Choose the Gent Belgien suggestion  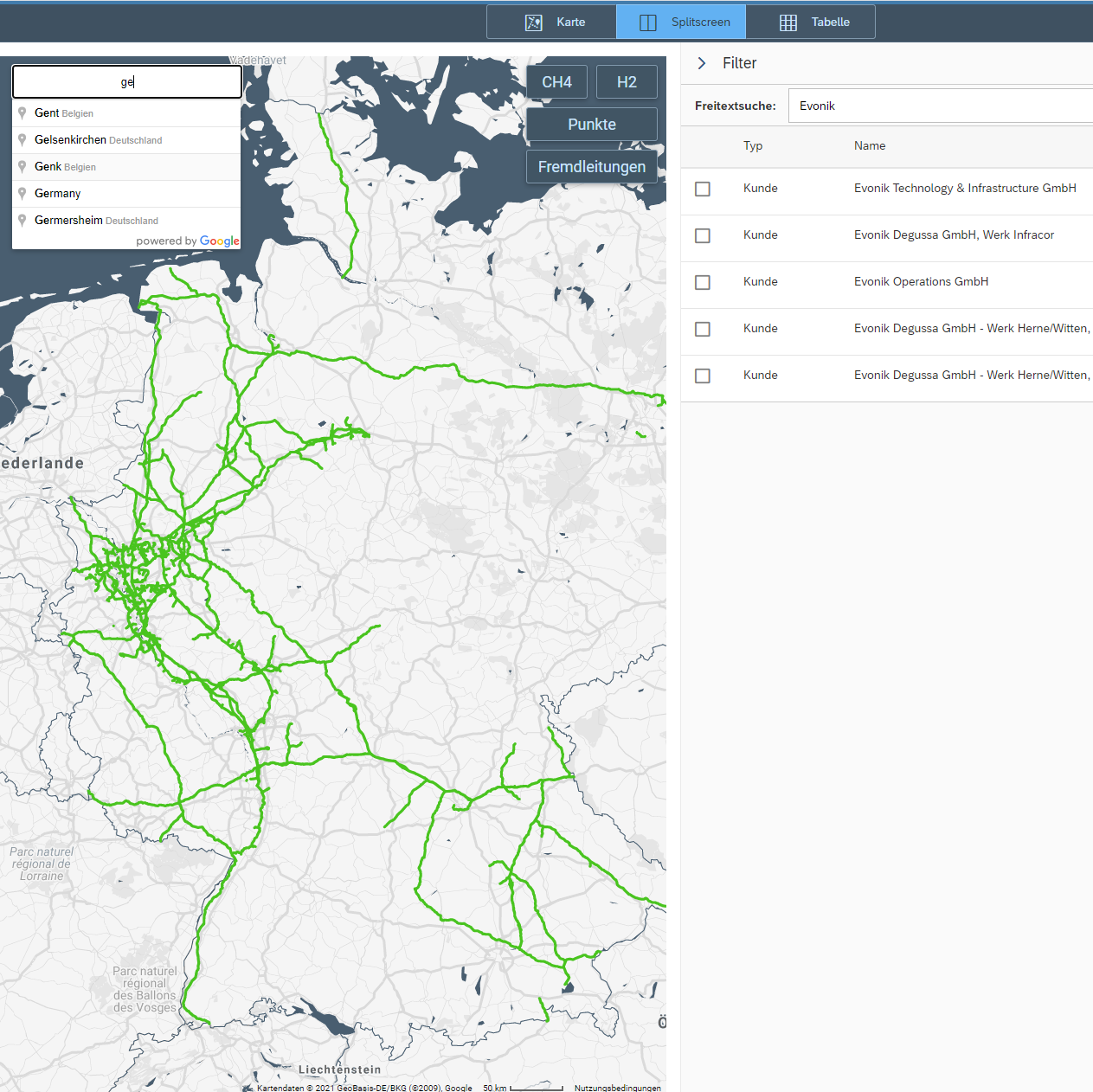pos(126,113)
